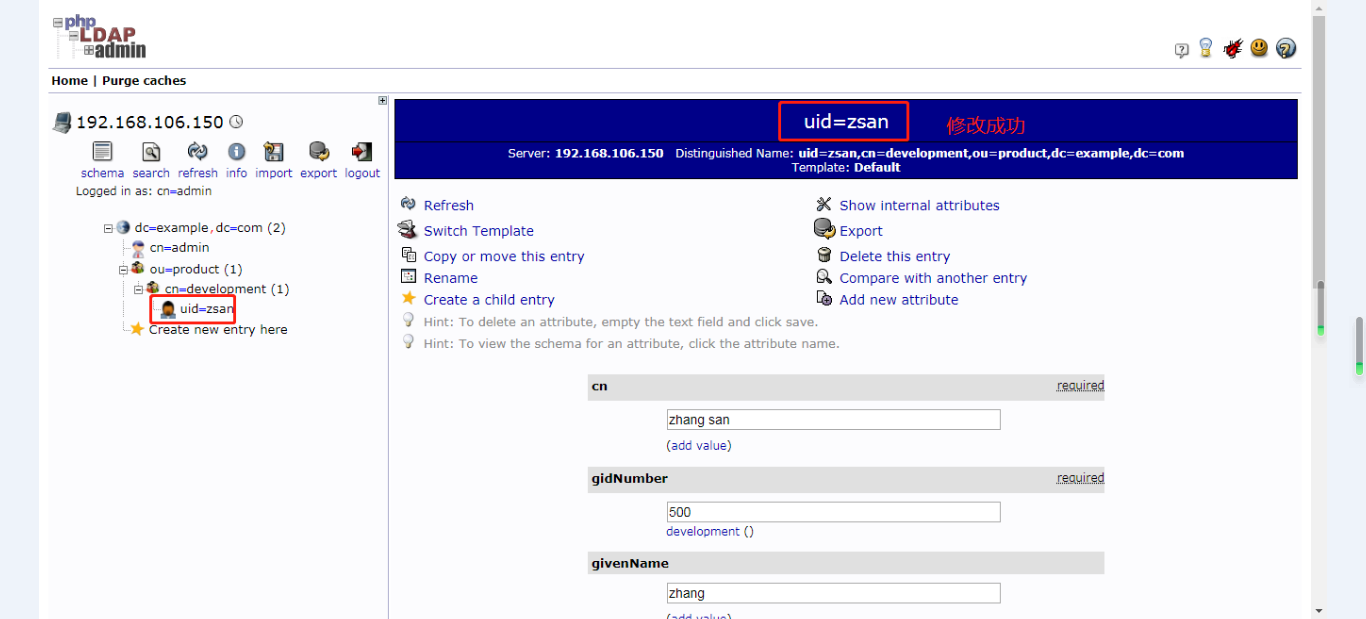The image size is (1366, 619).
Task: Select the cn value input containing zhang san
Action: pos(833,419)
